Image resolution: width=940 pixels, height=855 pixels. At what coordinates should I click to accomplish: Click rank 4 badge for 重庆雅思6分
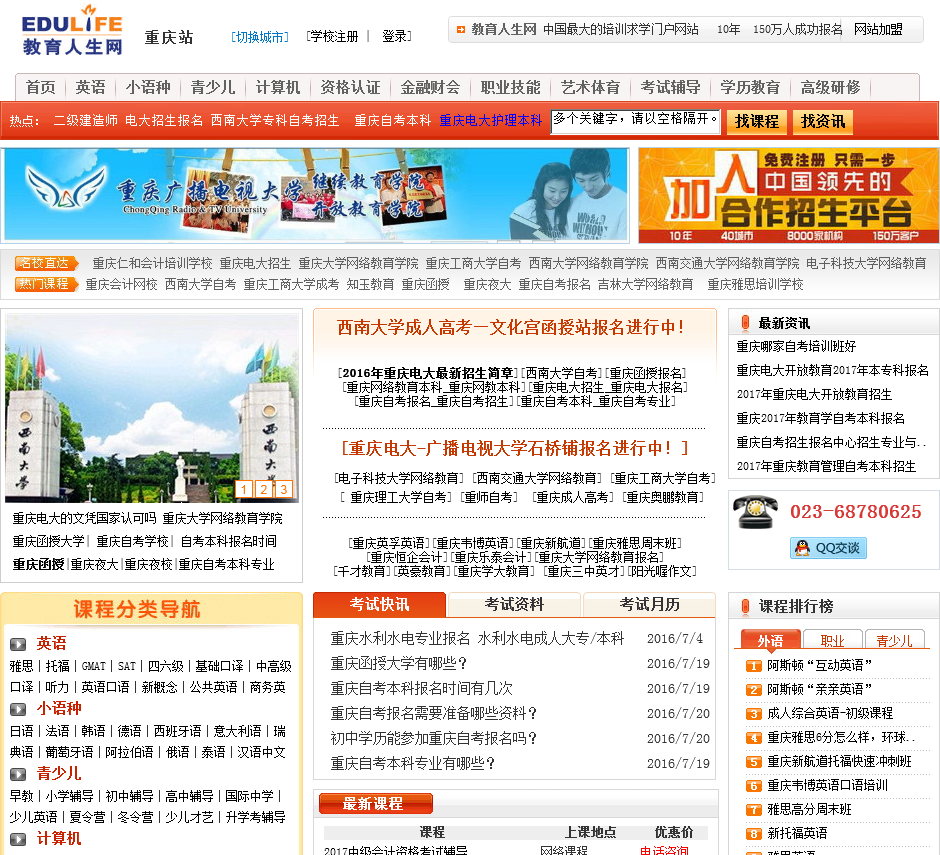[x=753, y=737]
